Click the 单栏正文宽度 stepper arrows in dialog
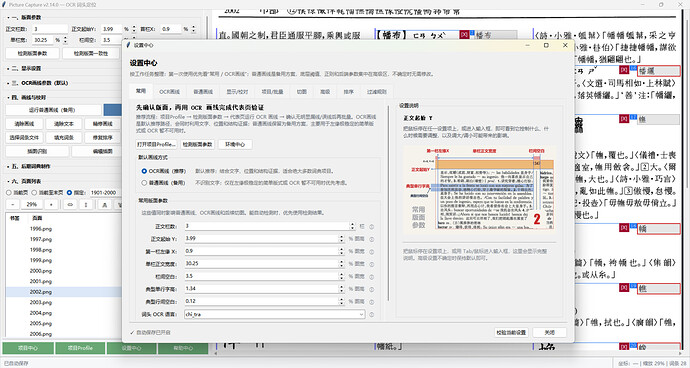 341,264
